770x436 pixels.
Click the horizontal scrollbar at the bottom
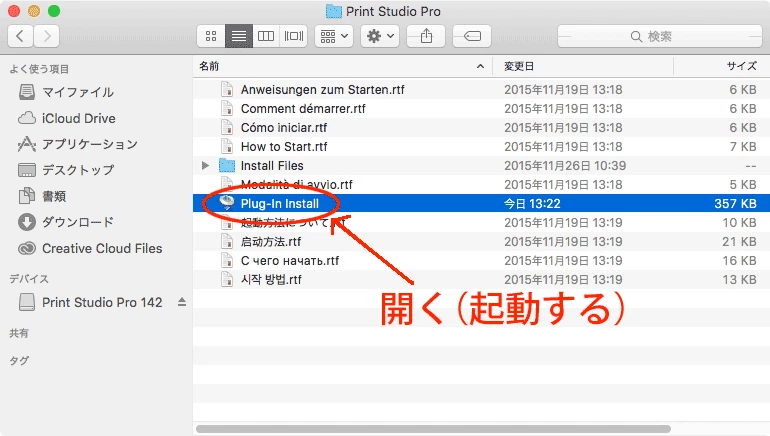point(433,429)
